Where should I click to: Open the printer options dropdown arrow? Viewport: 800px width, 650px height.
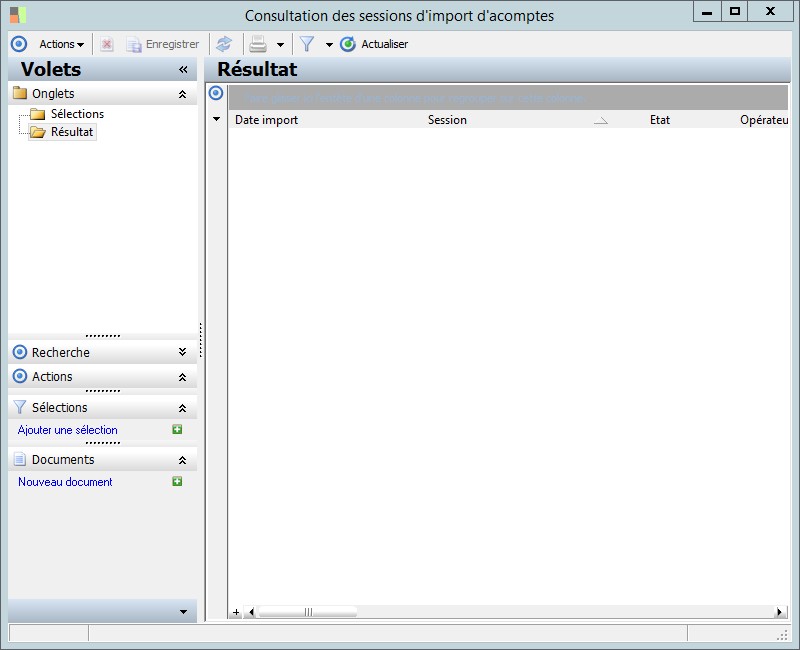coord(280,45)
